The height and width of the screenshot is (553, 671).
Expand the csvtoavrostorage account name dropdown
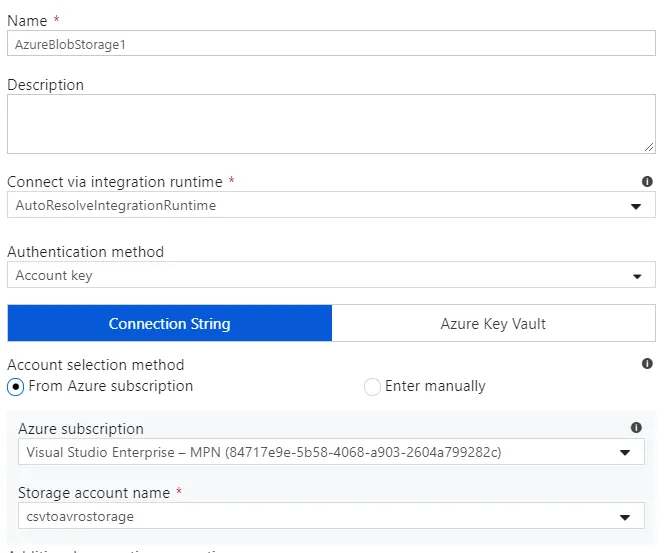point(320,517)
